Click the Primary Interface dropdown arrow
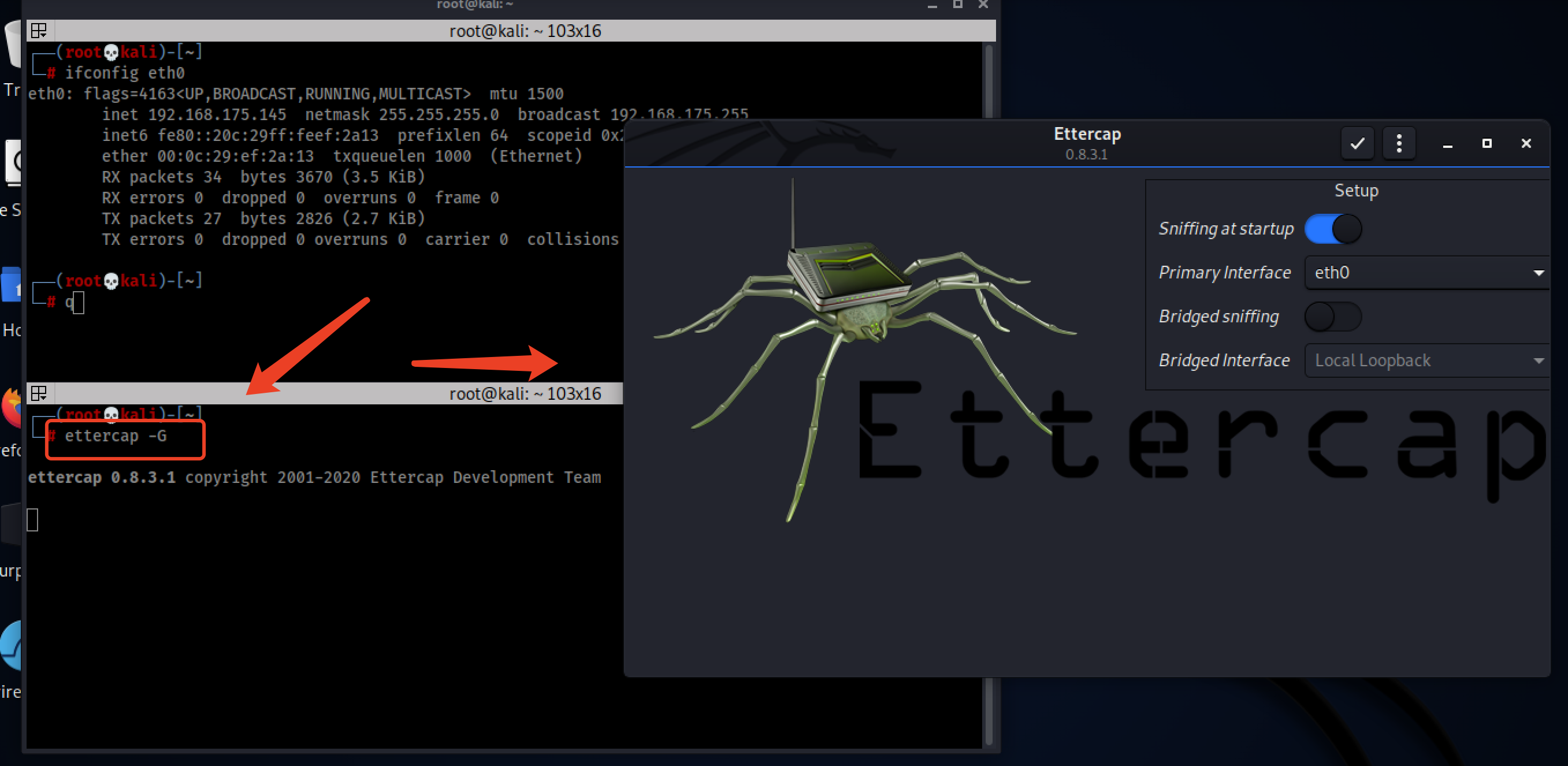This screenshot has height=766, width=1568. (1539, 273)
